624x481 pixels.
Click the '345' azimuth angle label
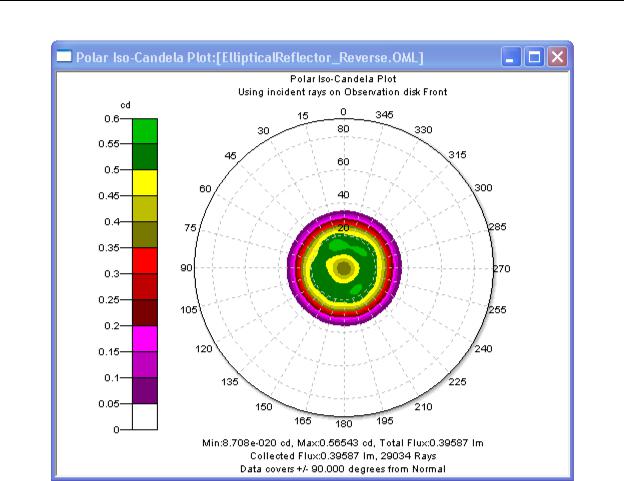(x=384, y=115)
